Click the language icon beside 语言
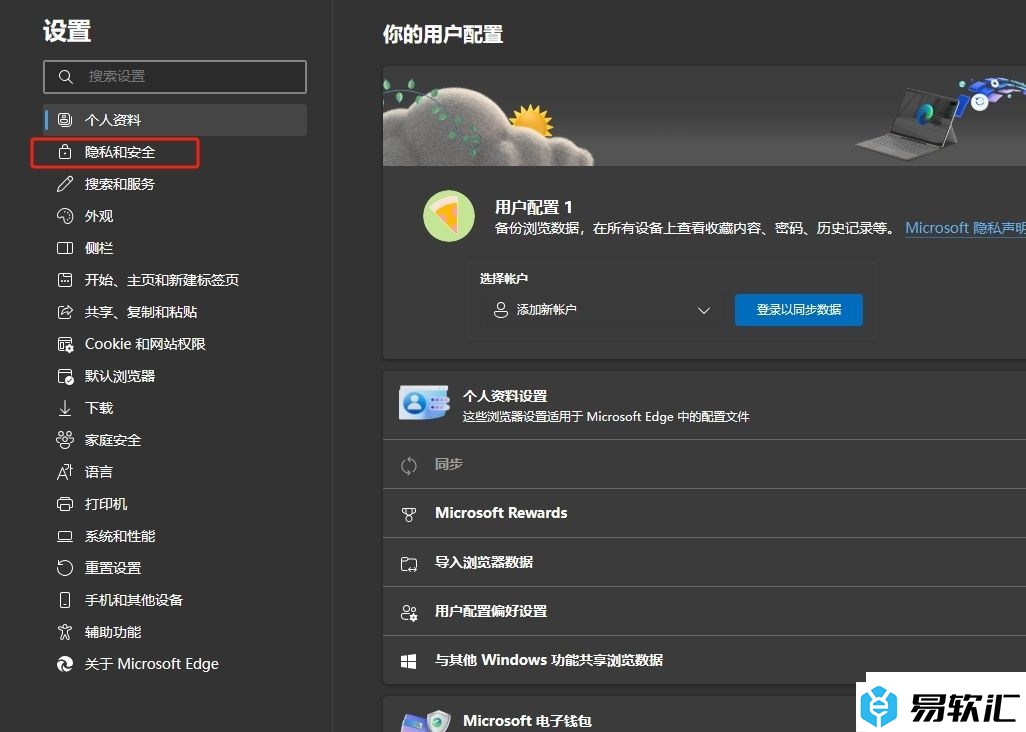This screenshot has width=1026, height=732. click(65, 472)
